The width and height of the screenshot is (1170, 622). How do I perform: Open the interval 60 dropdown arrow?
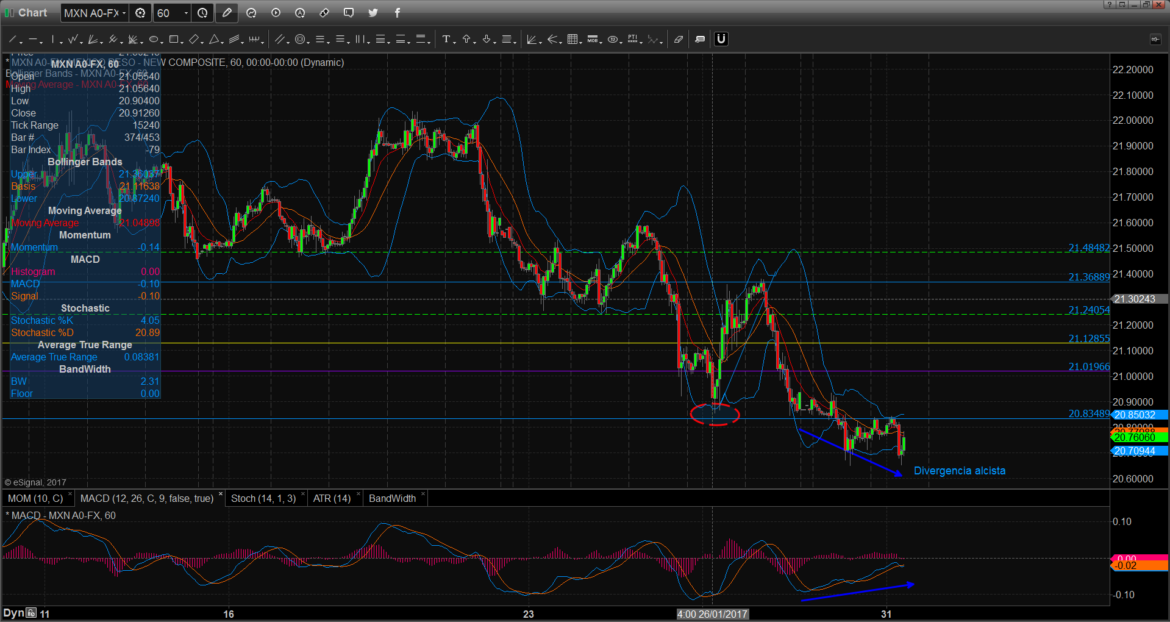click(186, 13)
